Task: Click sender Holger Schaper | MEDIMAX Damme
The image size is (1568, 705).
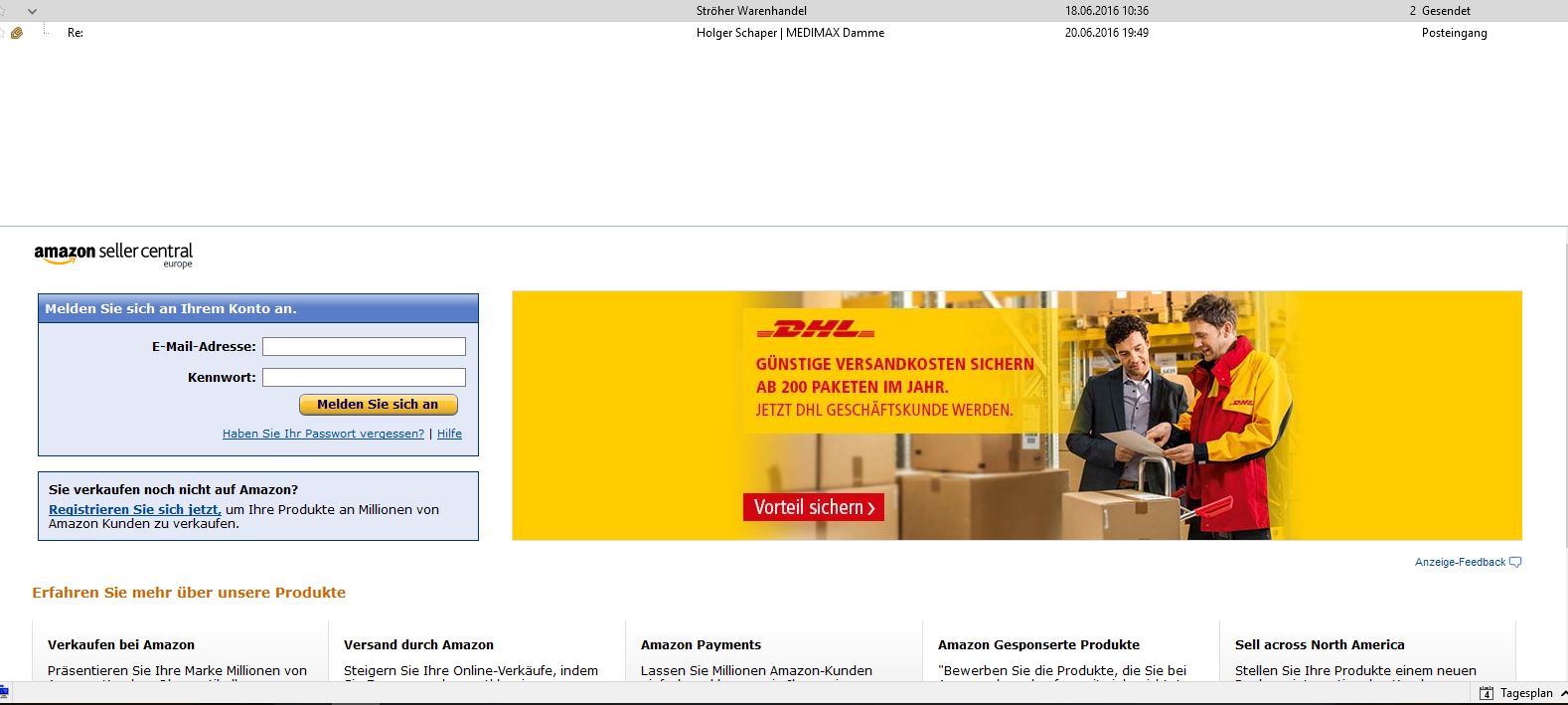Action: click(x=790, y=33)
